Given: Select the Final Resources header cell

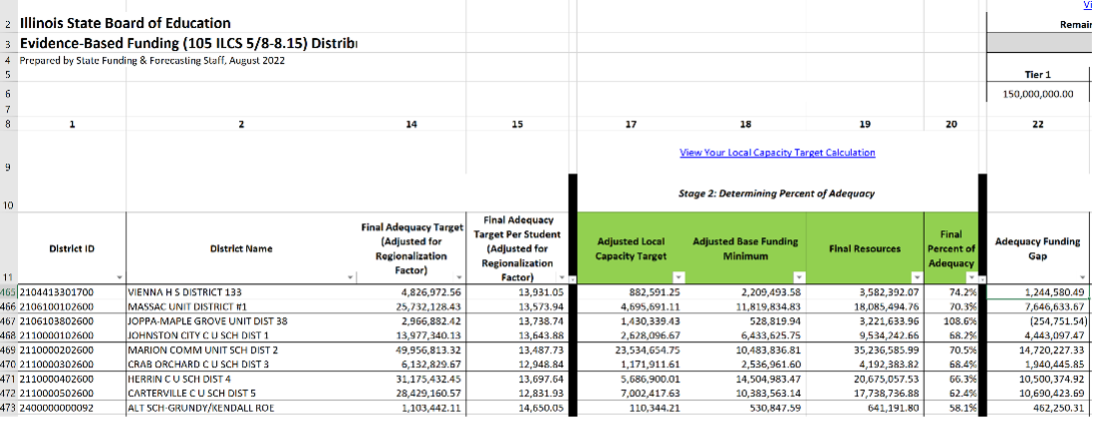Looking at the screenshot, I should point(864,247).
